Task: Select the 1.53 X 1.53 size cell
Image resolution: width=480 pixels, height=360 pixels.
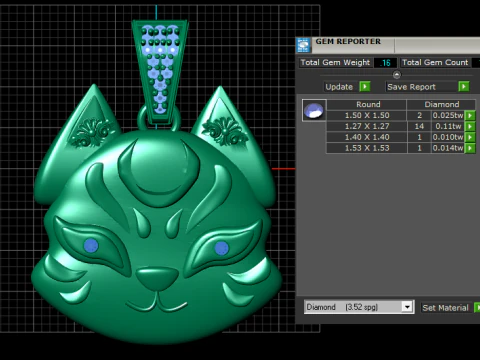Action: [x=367, y=148]
